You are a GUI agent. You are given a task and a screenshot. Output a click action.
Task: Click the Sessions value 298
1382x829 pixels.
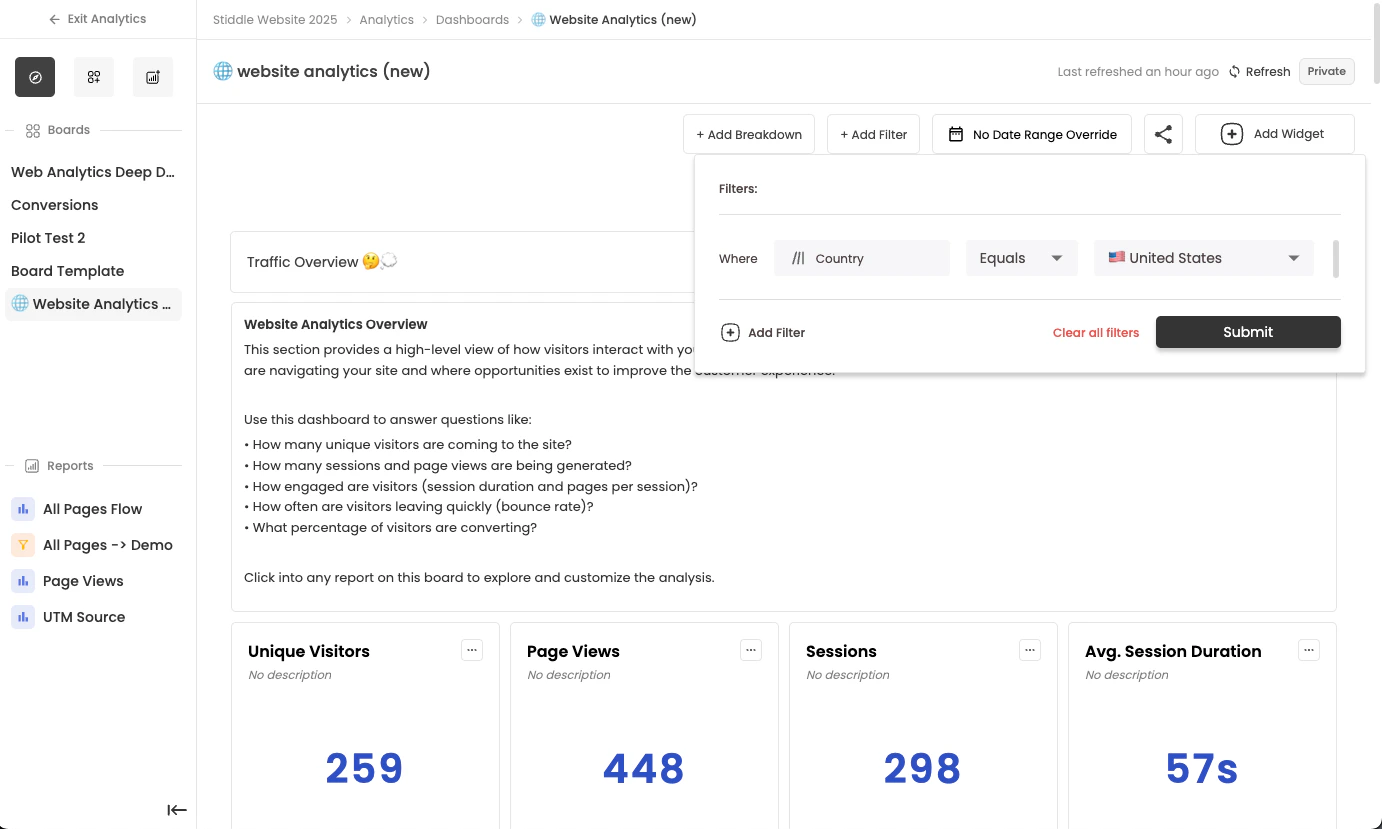tap(922, 768)
